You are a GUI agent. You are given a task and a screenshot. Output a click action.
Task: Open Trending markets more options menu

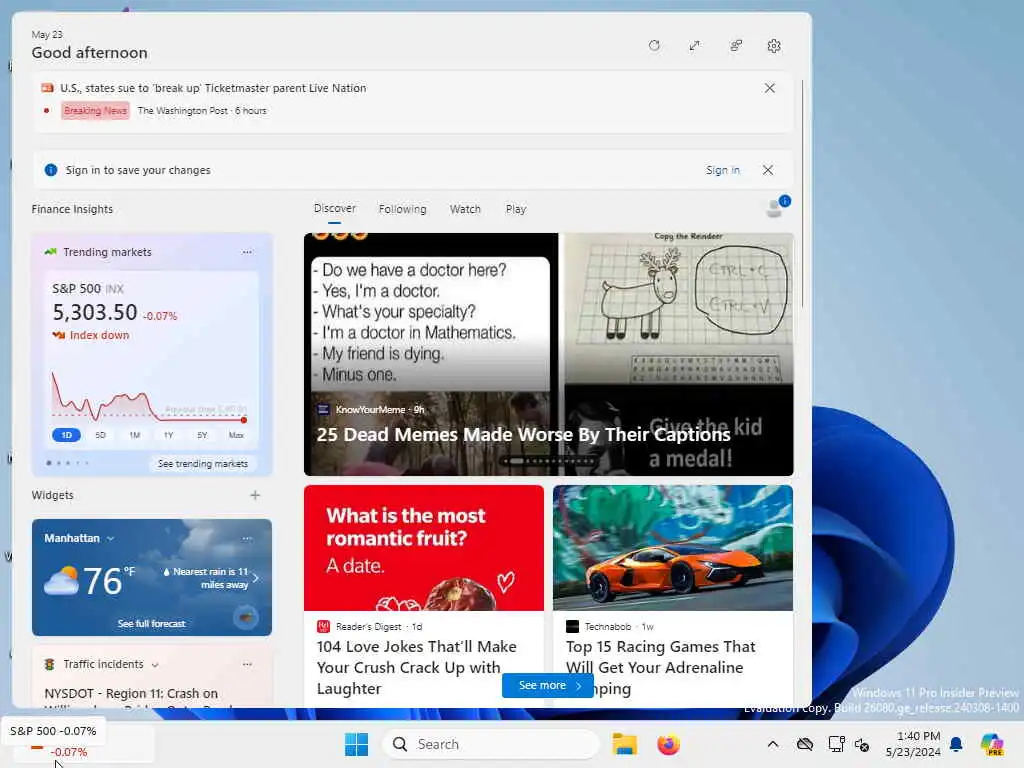point(247,252)
